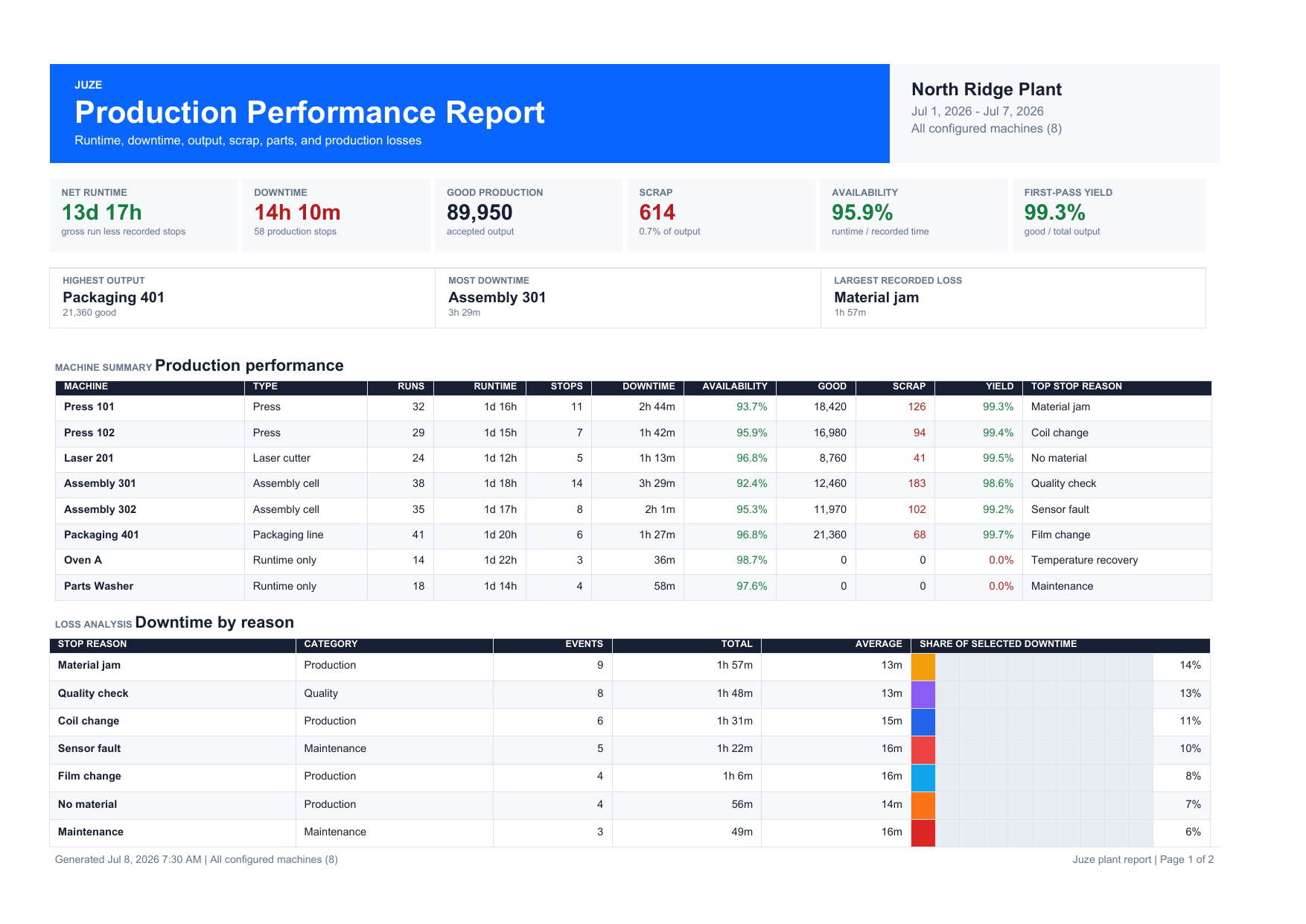1306x924 pixels.
Task: Select the Downtime 14h 10m card
Action: 336,215
